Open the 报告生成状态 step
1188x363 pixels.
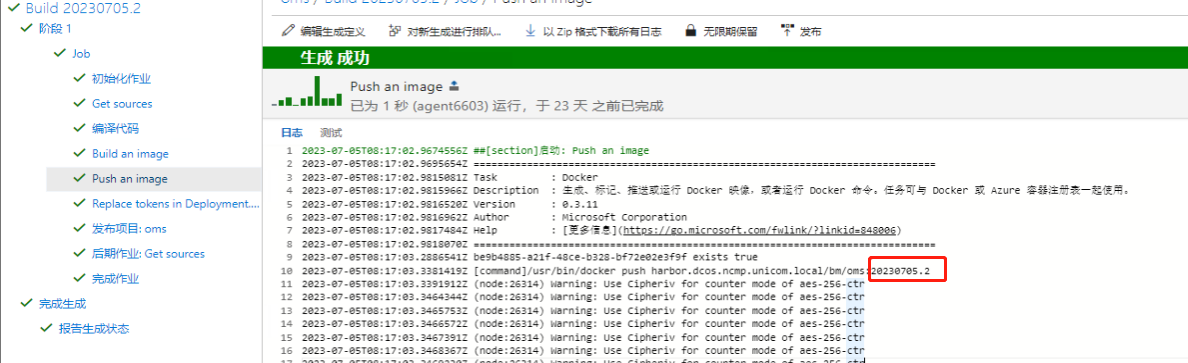94,329
